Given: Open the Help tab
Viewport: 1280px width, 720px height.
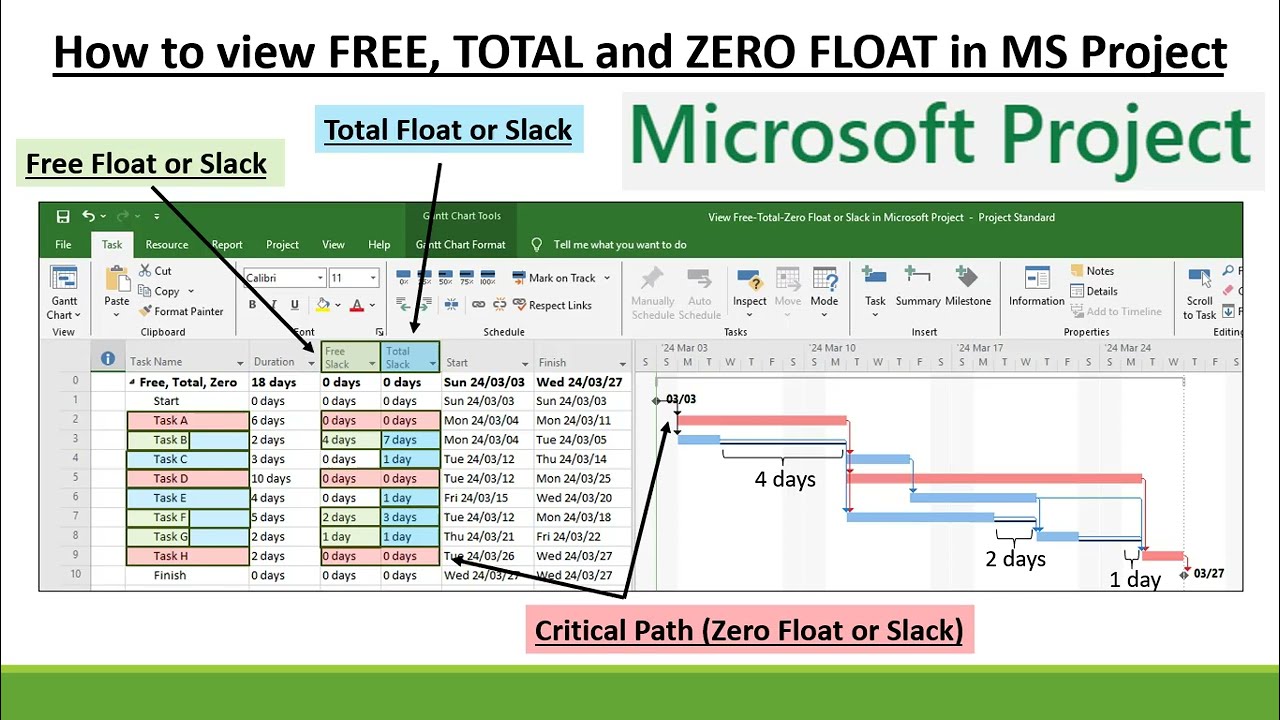Looking at the screenshot, I should click(x=379, y=244).
